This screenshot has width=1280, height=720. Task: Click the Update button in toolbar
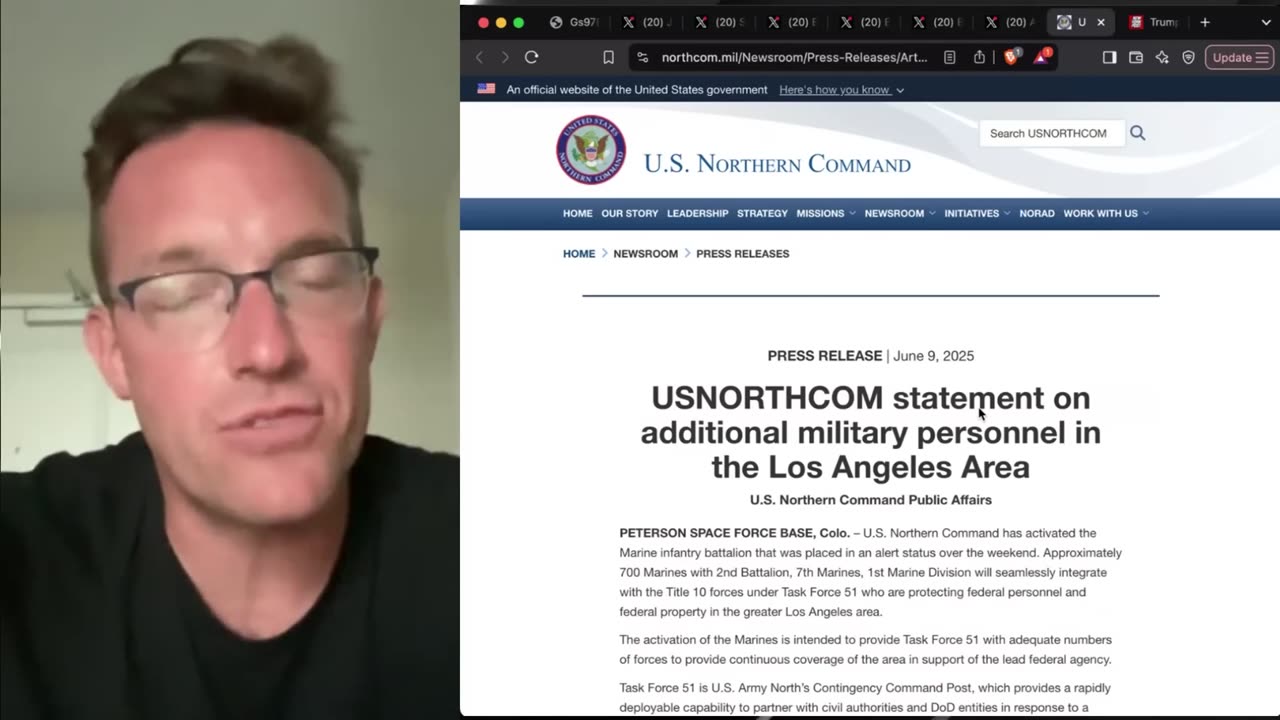click(x=1239, y=57)
